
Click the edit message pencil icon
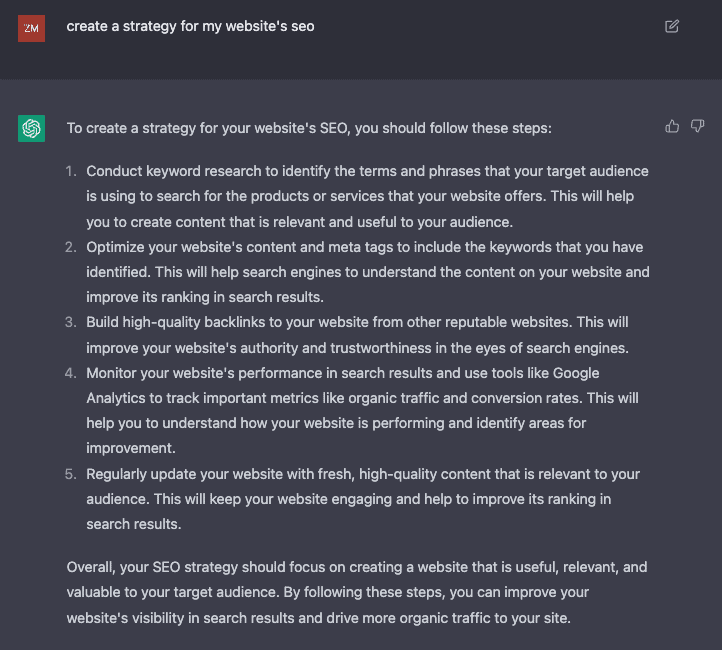[672, 26]
